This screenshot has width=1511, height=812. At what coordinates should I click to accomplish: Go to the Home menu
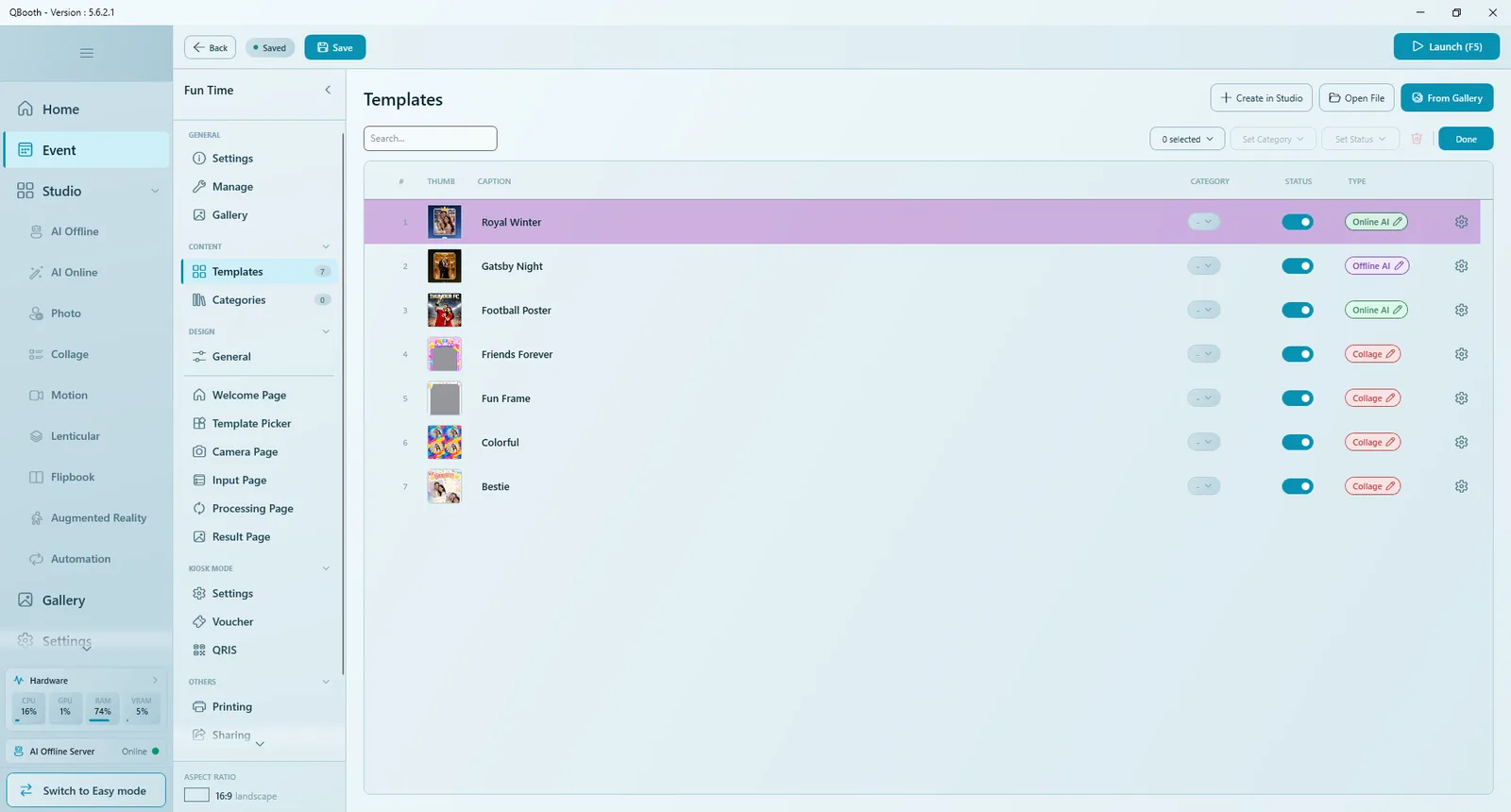click(x=88, y=110)
